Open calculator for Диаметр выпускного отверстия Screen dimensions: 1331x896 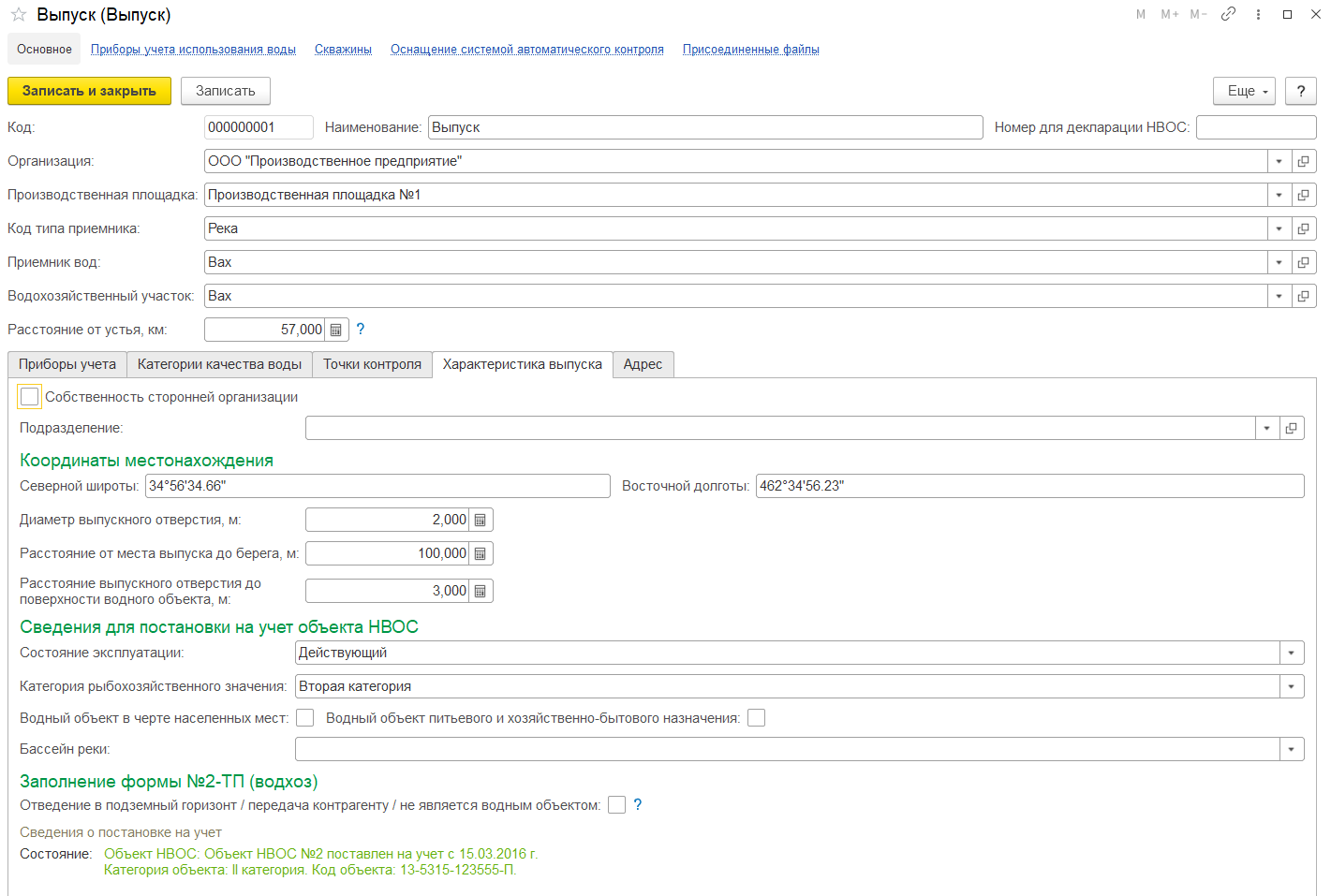[481, 520]
